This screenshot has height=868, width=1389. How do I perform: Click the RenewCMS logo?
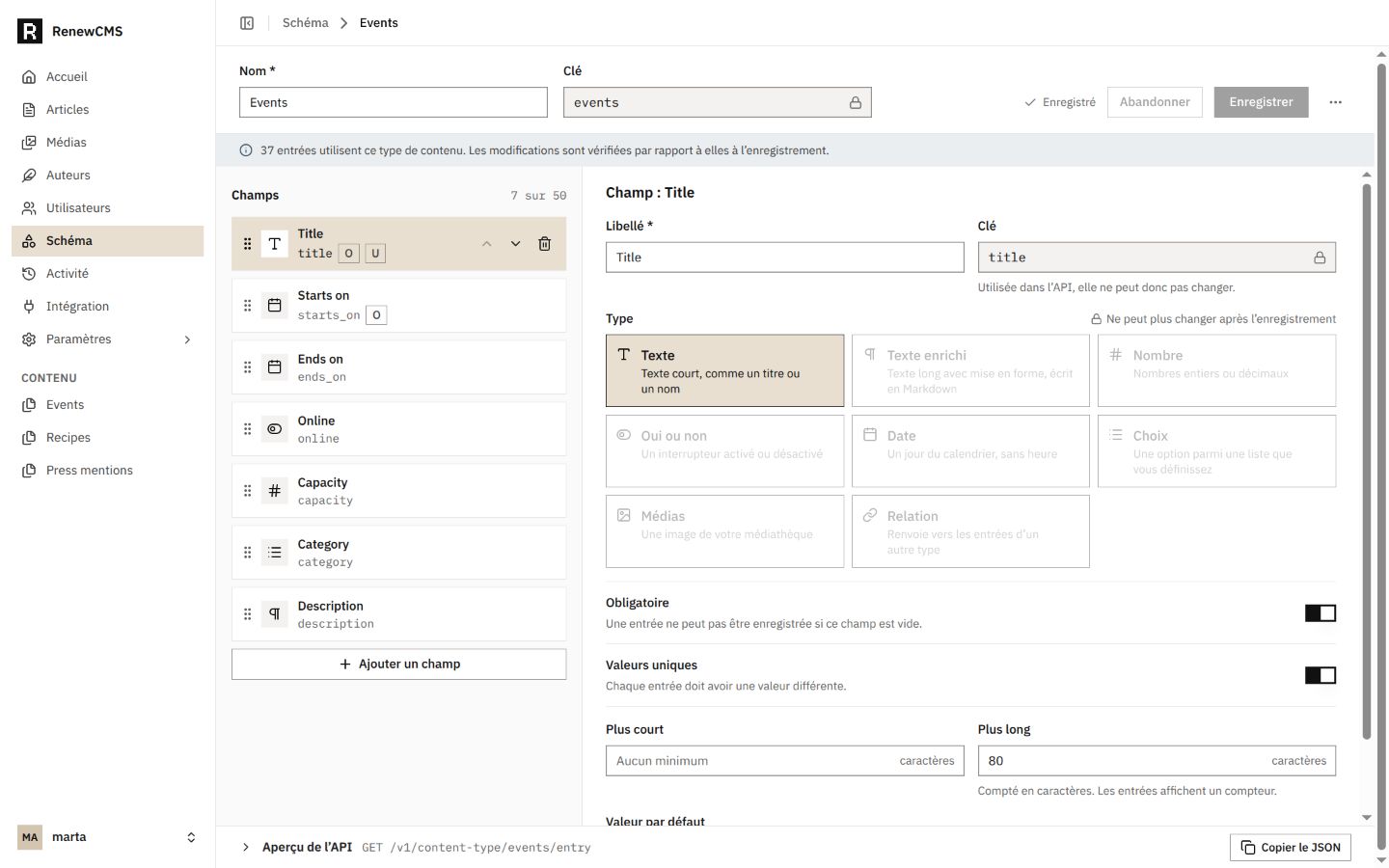pos(30,31)
